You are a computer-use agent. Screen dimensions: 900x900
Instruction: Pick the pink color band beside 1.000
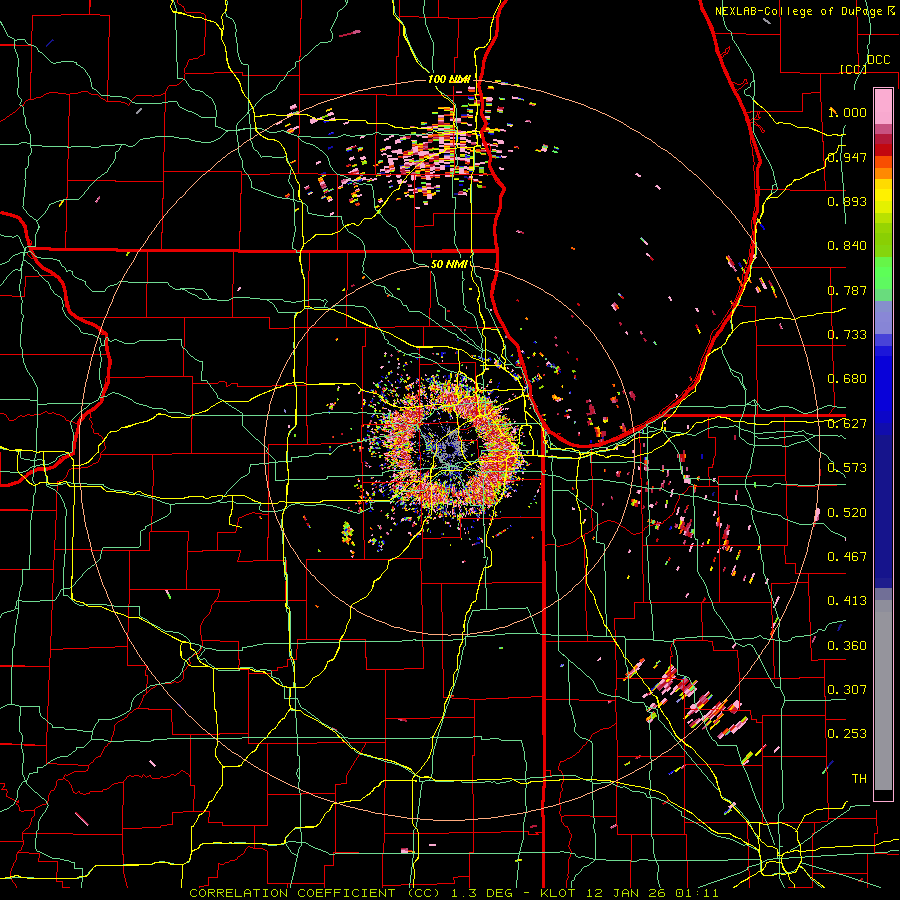[x=883, y=107]
